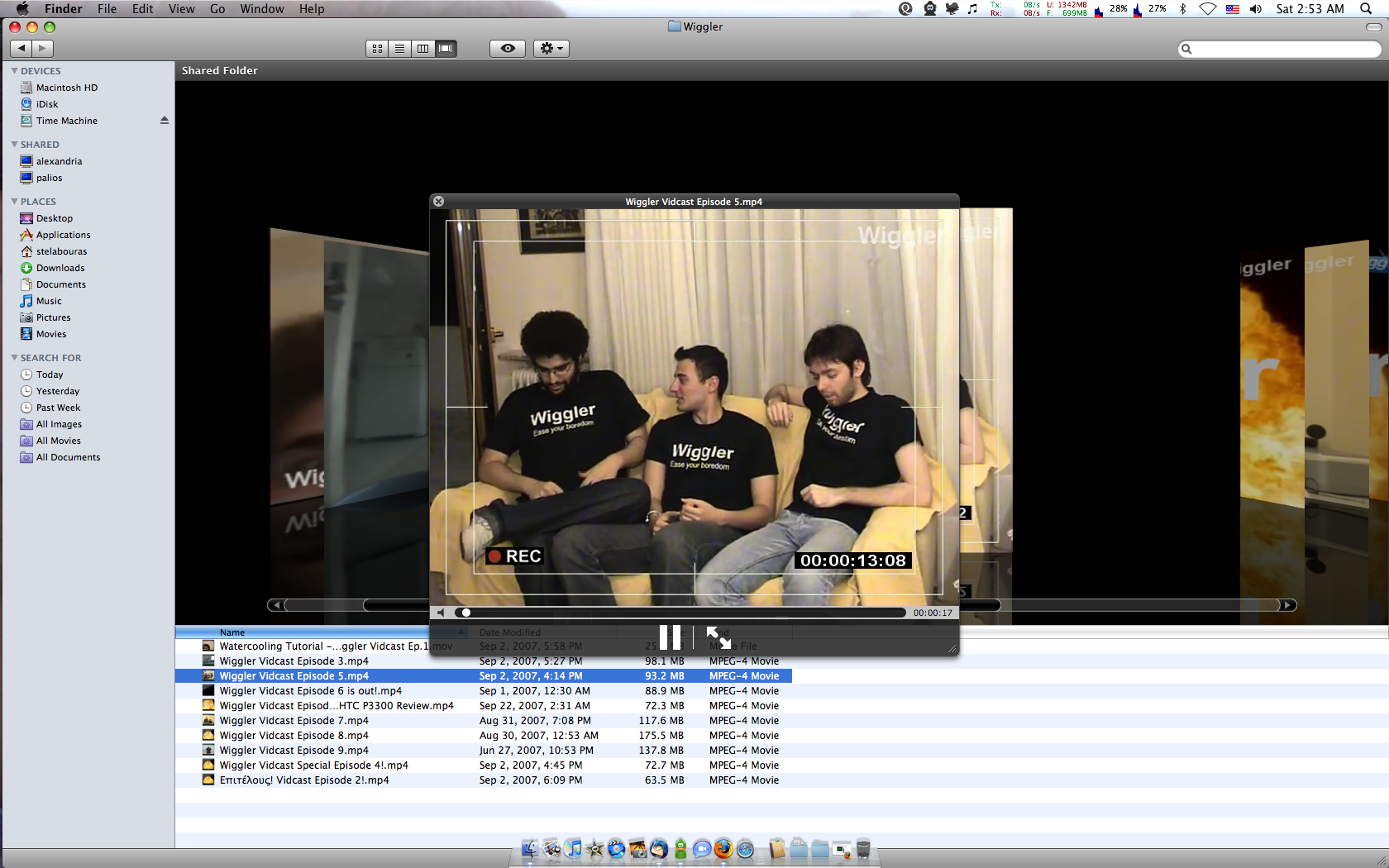The height and width of the screenshot is (868, 1389).
Task: Eject Time Machine volume
Action: 164,121
